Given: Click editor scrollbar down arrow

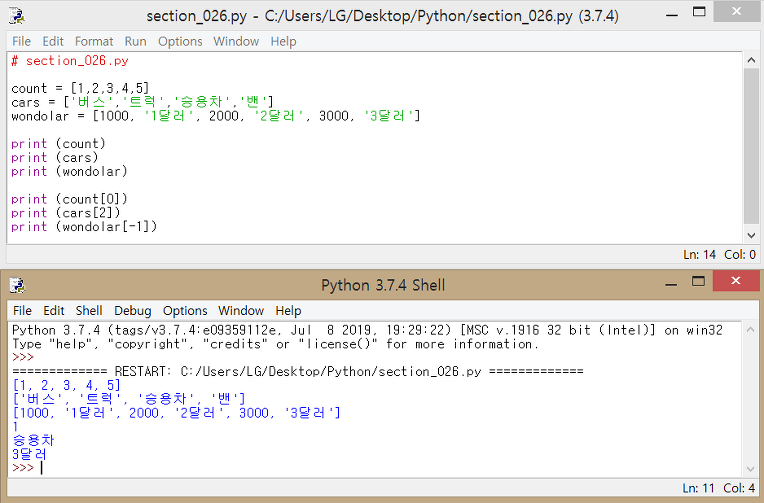Looking at the screenshot, I should 751,235.
